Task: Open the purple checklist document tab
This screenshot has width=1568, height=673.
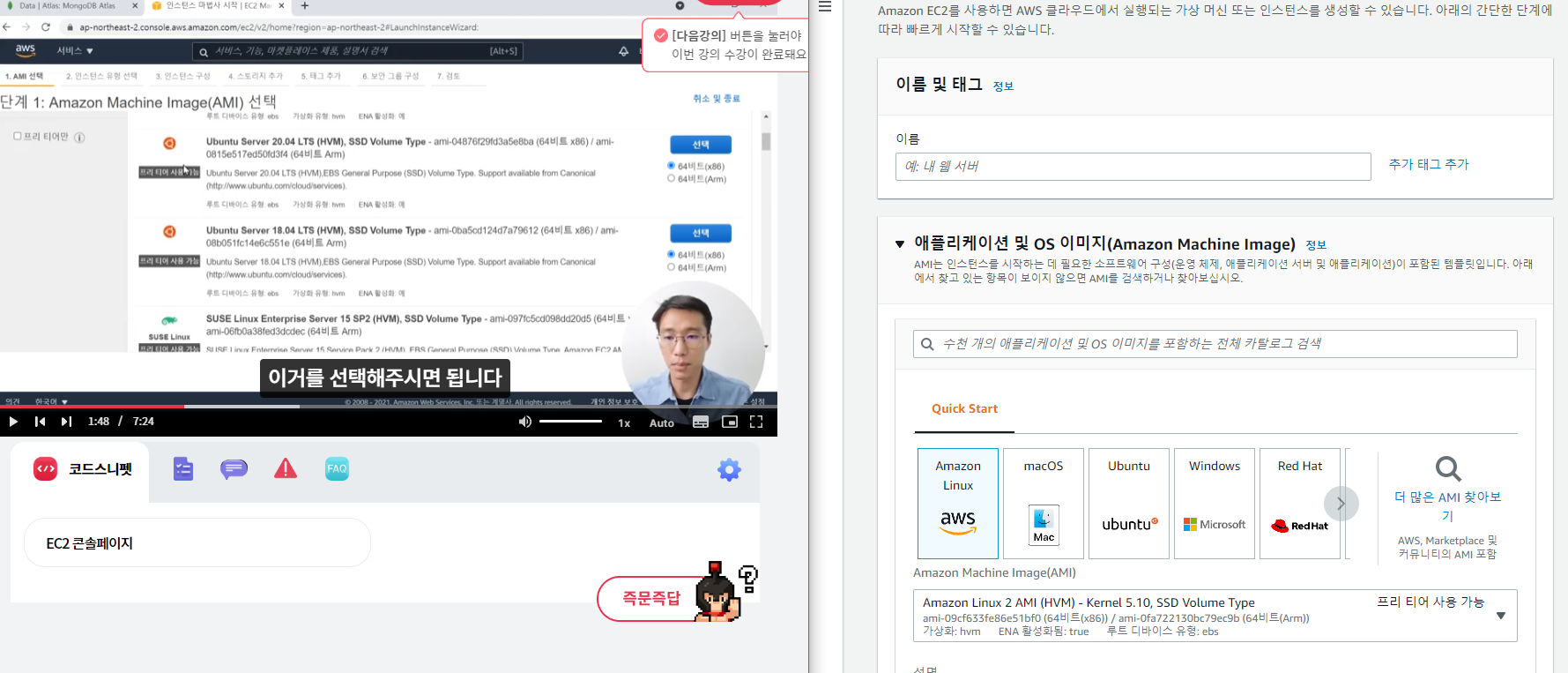Action: point(183,469)
